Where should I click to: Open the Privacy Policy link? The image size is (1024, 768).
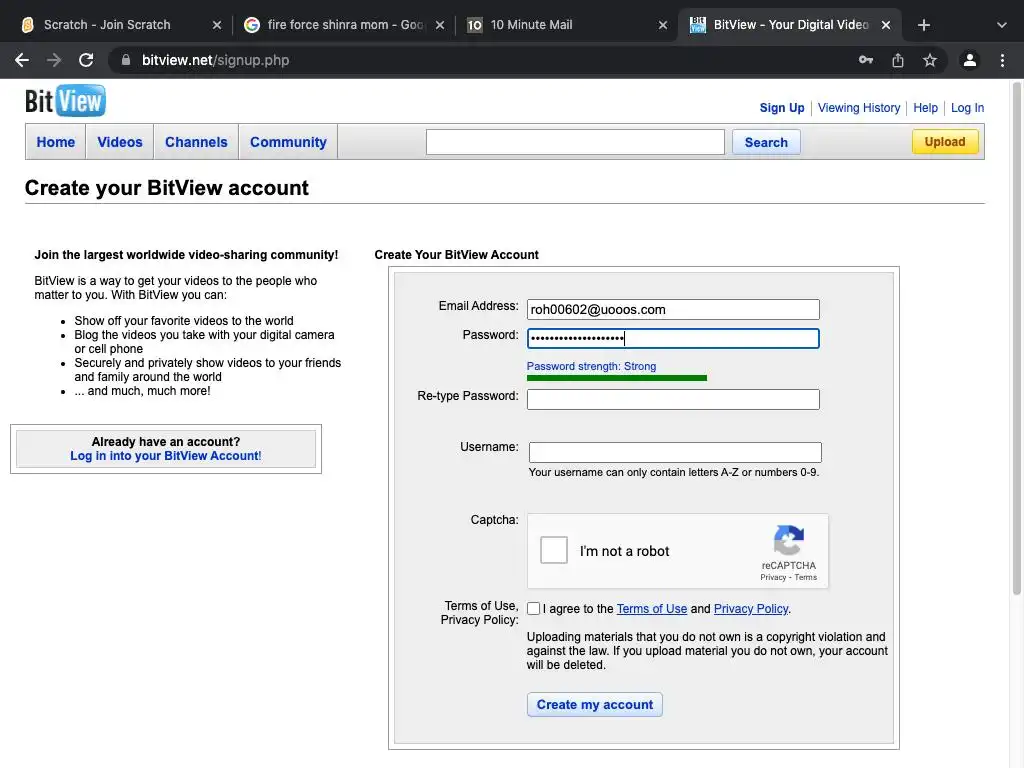751,609
